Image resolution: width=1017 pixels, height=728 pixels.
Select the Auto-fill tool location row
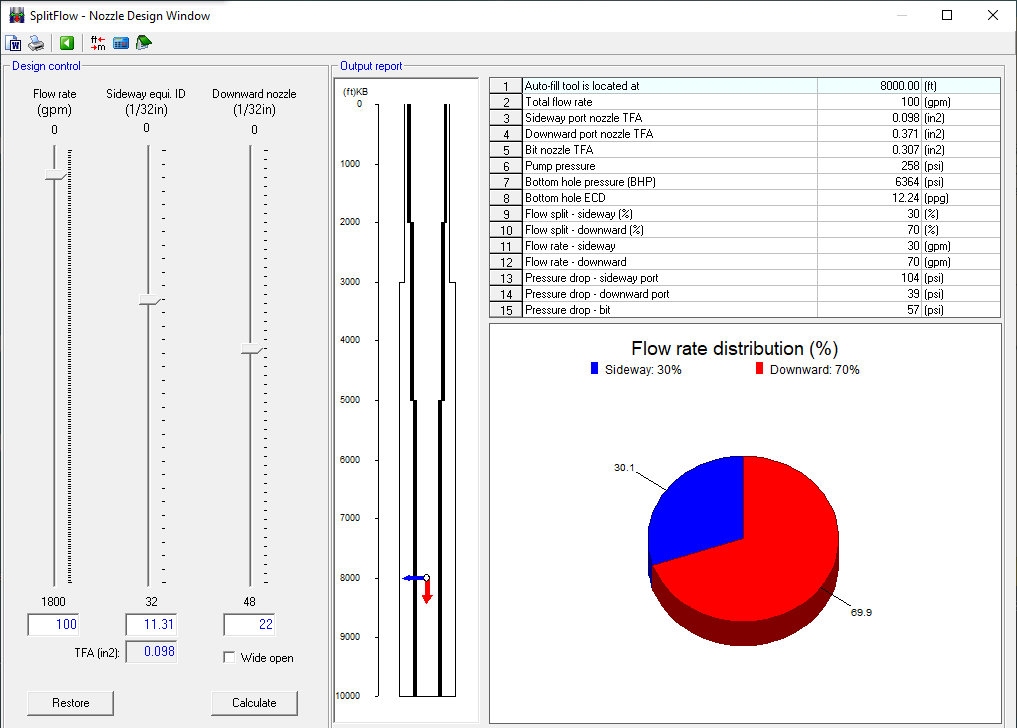pos(670,86)
